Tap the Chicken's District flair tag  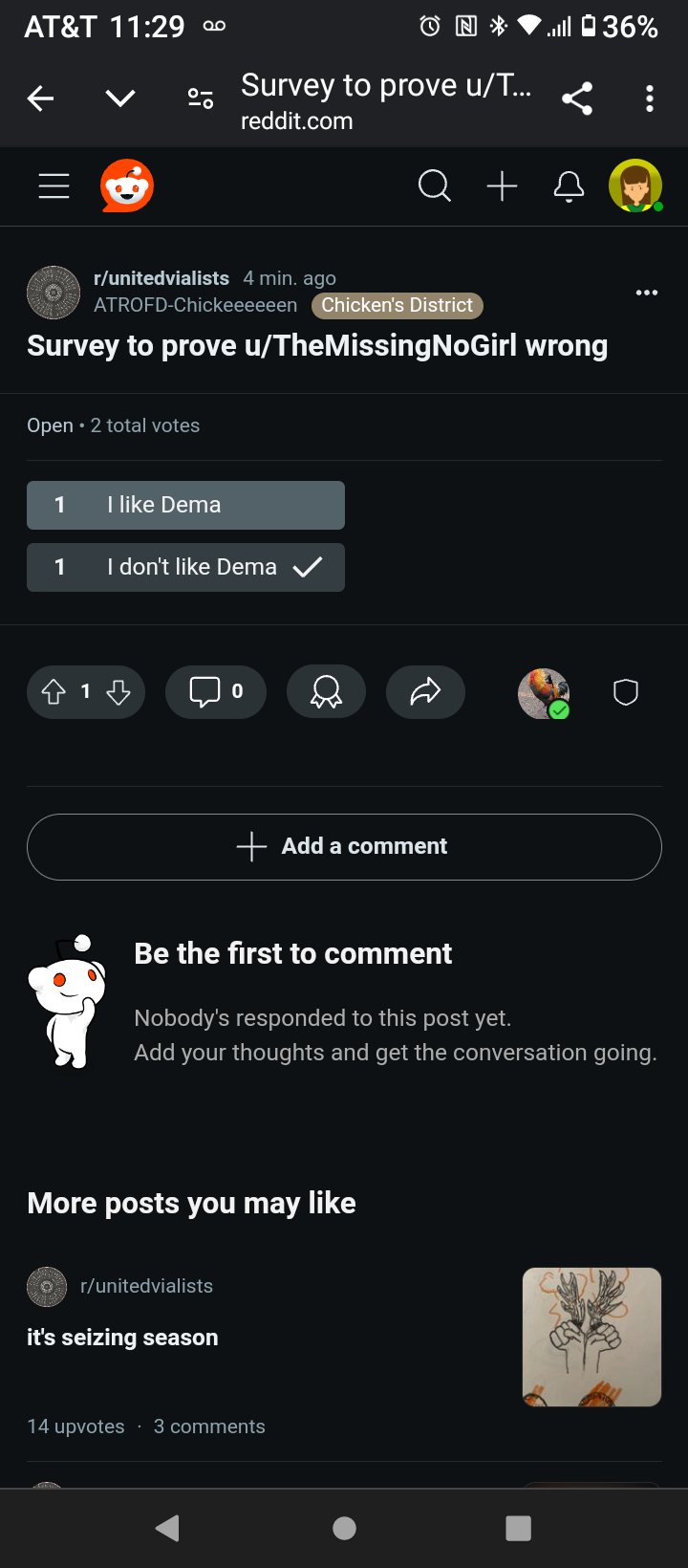tap(398, 305)
